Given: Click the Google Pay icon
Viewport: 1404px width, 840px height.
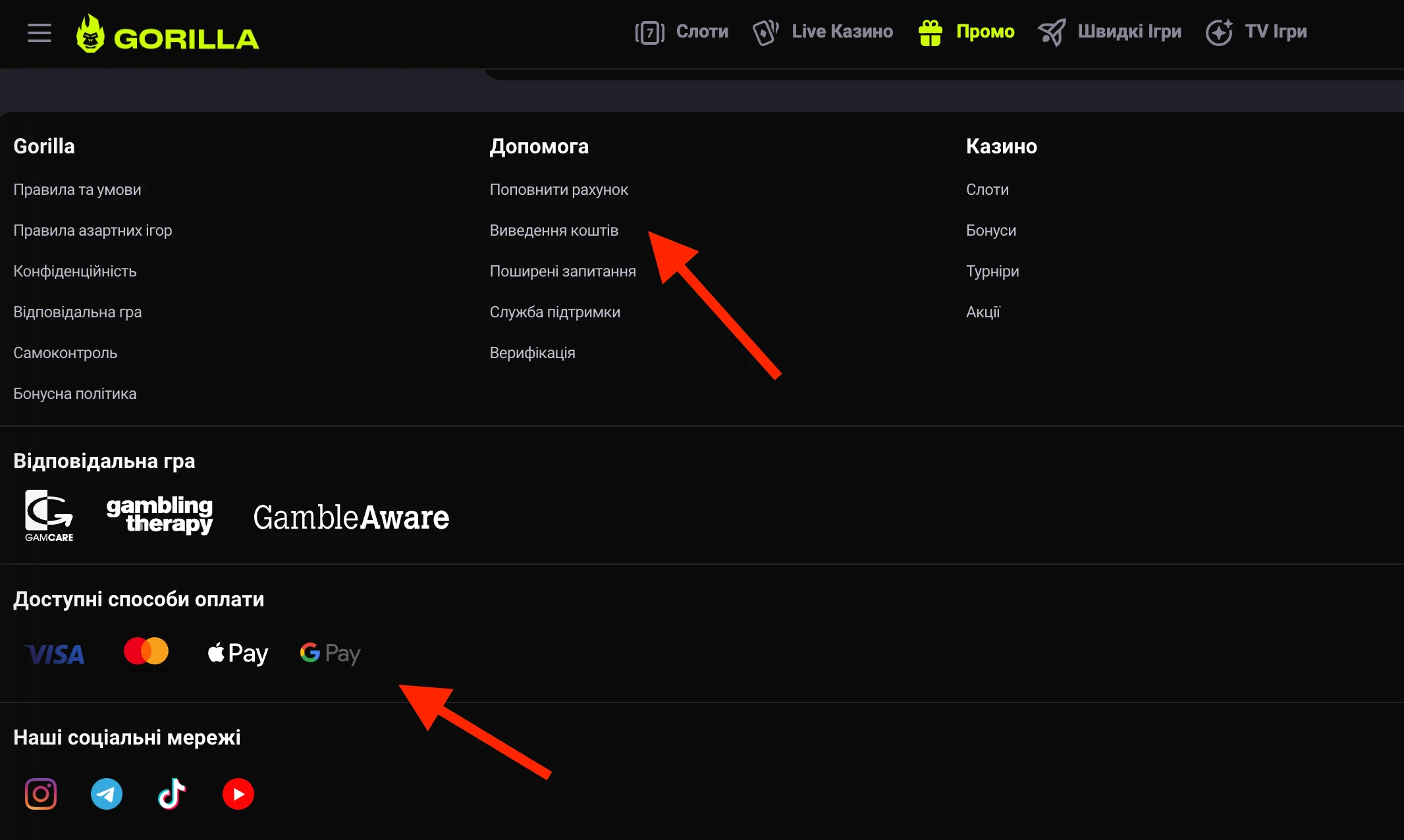Looking at the screenshot, I should pos(330,653).
